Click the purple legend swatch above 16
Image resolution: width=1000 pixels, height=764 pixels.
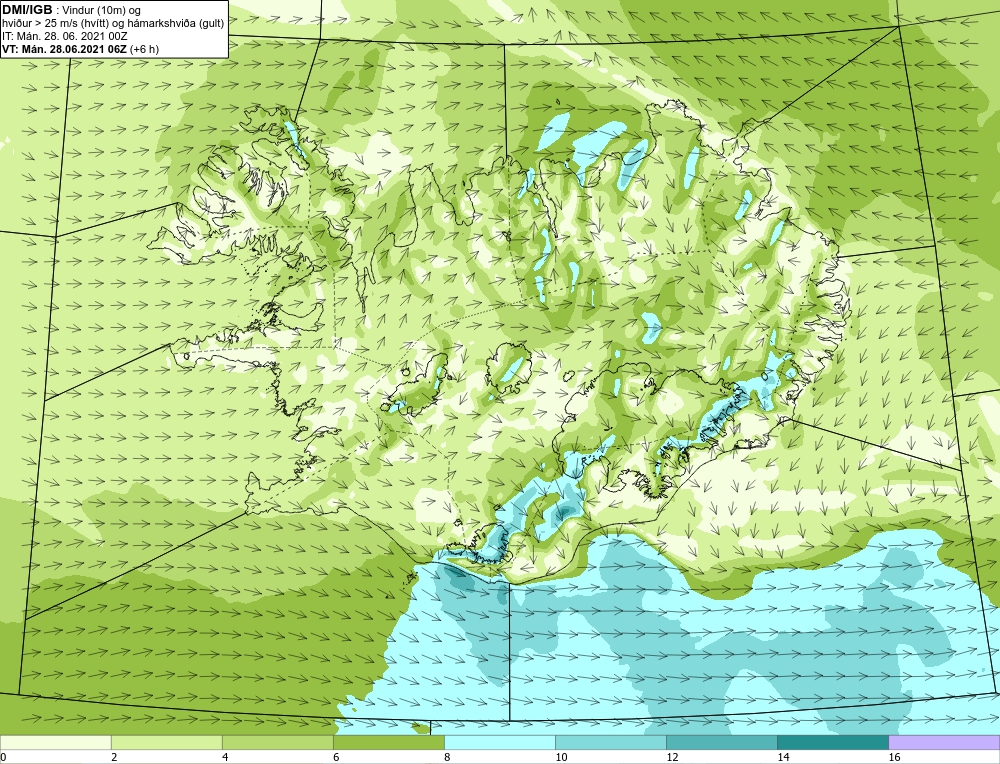point(944,742)
